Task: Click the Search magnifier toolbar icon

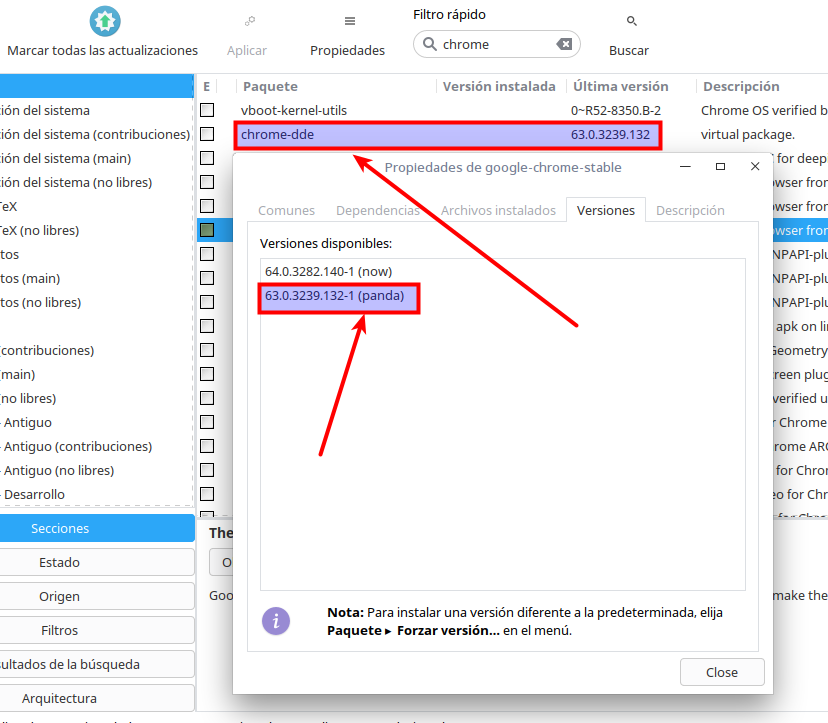Action: [x=631, y=21]
